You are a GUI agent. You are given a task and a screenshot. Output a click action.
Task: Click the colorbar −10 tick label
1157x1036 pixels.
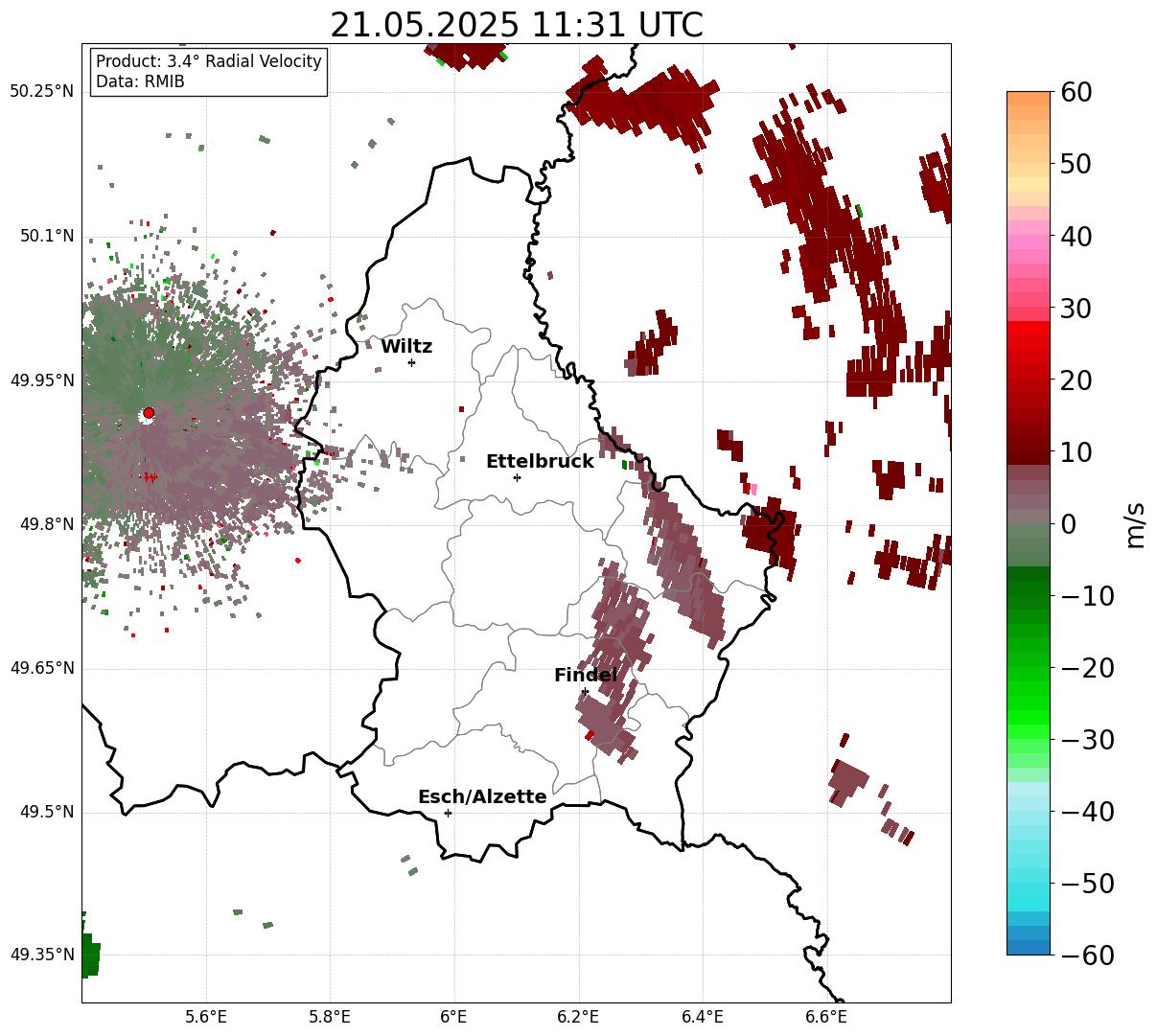click(x=1087, y=596)
